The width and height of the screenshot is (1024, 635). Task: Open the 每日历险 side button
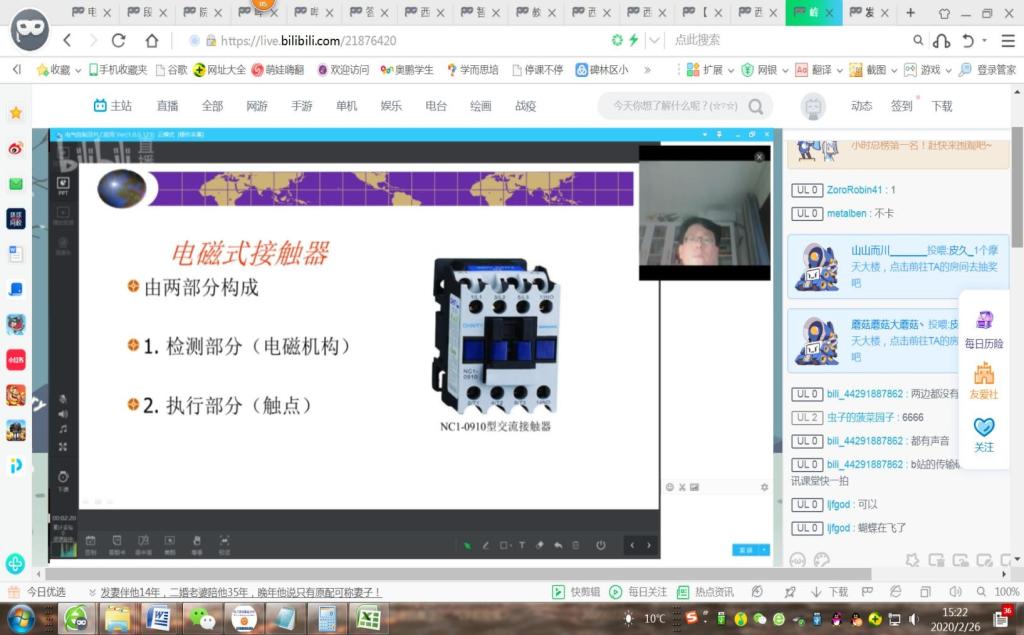pyautogui.click(x=984, y=329)
